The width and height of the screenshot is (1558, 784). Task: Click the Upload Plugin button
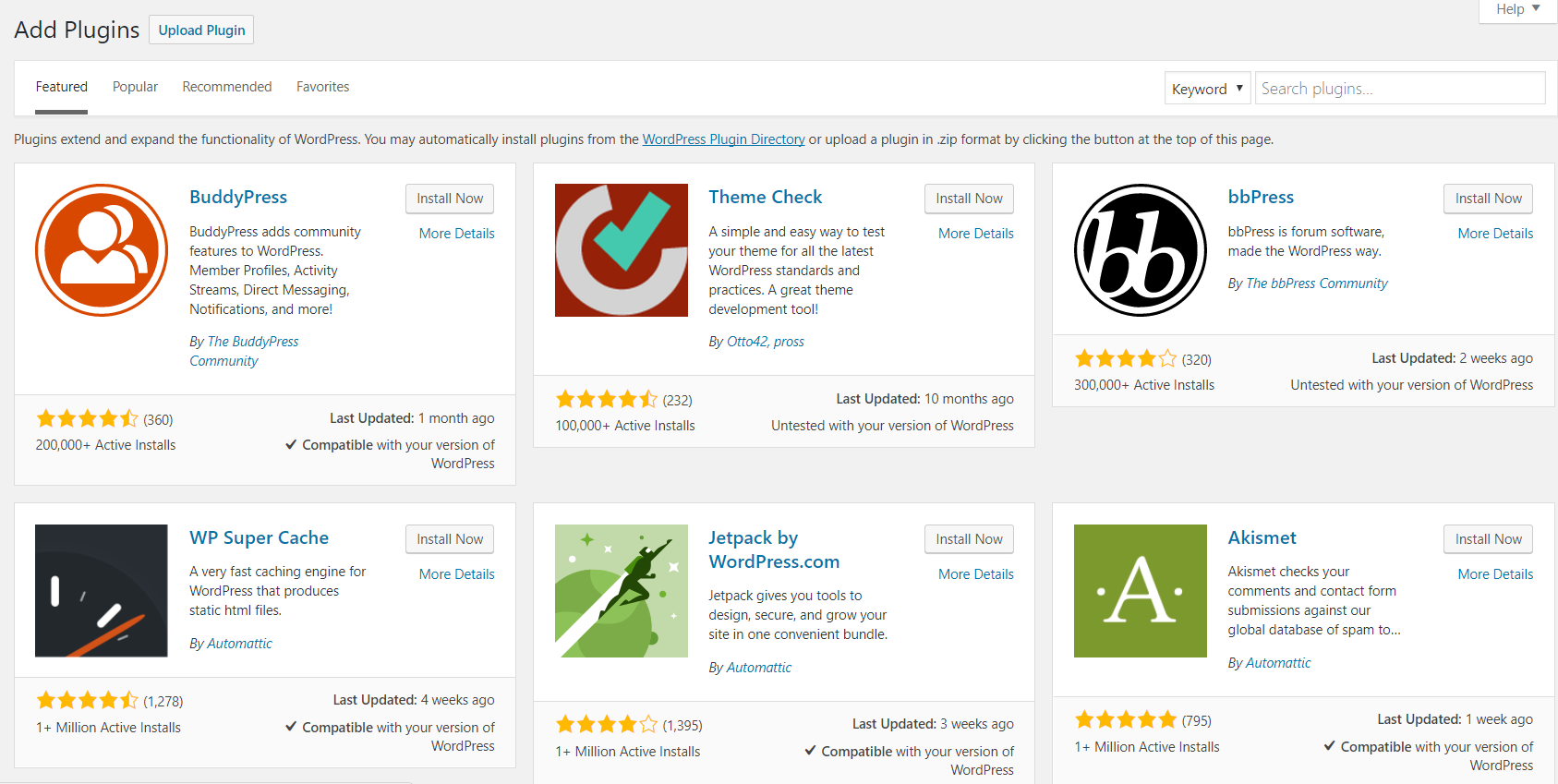[201, 30]
